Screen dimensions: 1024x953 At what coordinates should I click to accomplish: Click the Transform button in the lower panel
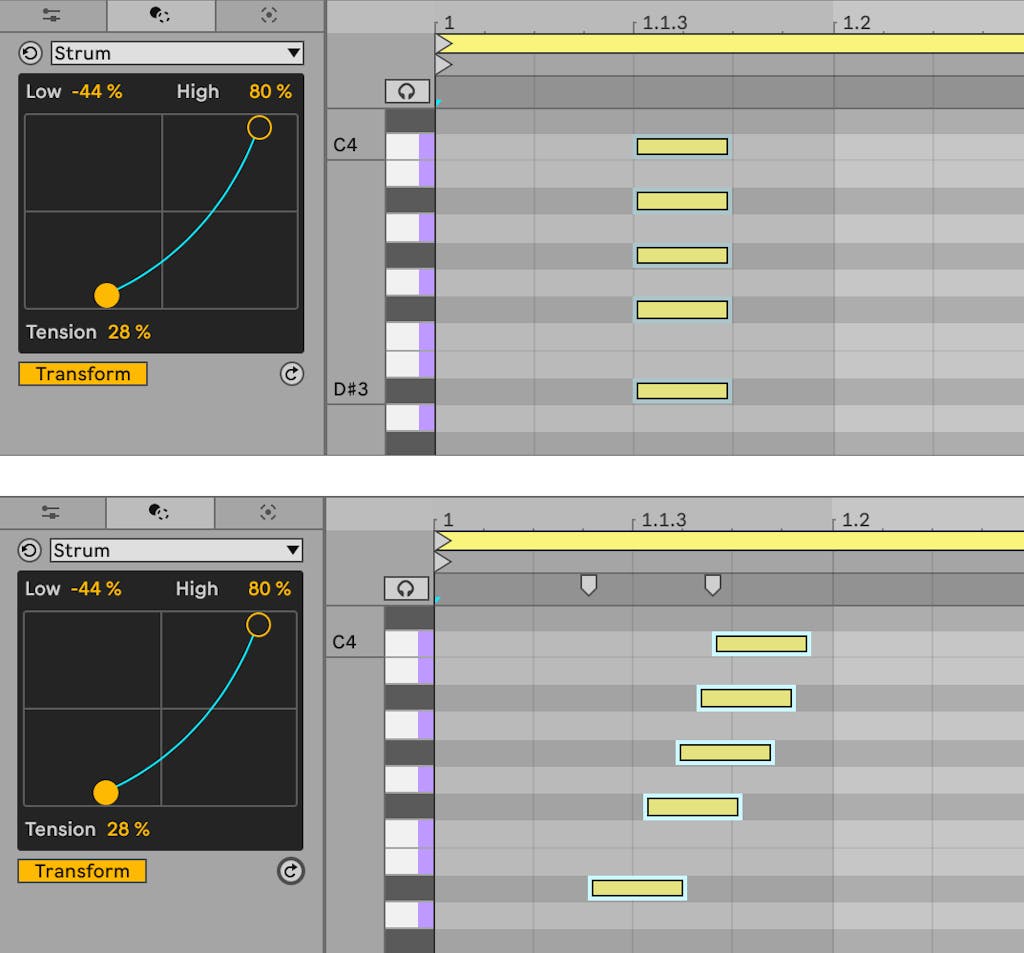click(x=83, y=871)
